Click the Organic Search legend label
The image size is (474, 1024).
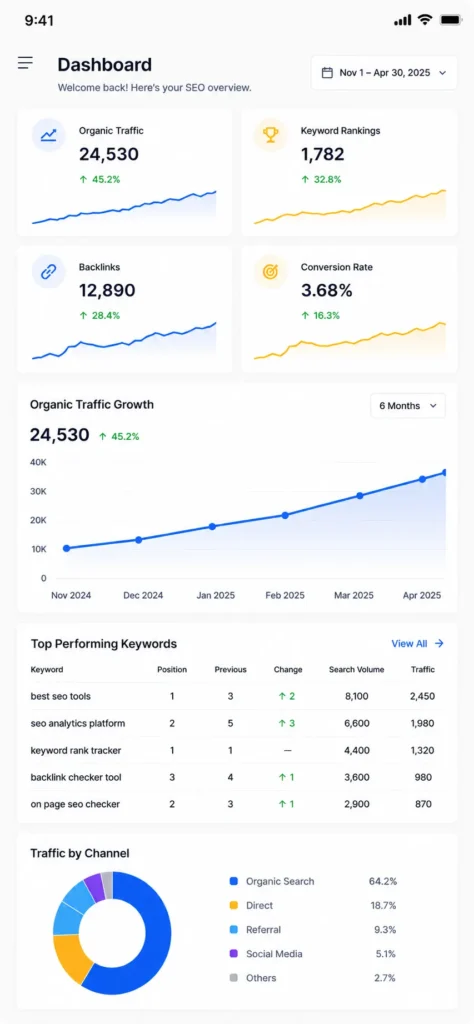pos(280,882)
